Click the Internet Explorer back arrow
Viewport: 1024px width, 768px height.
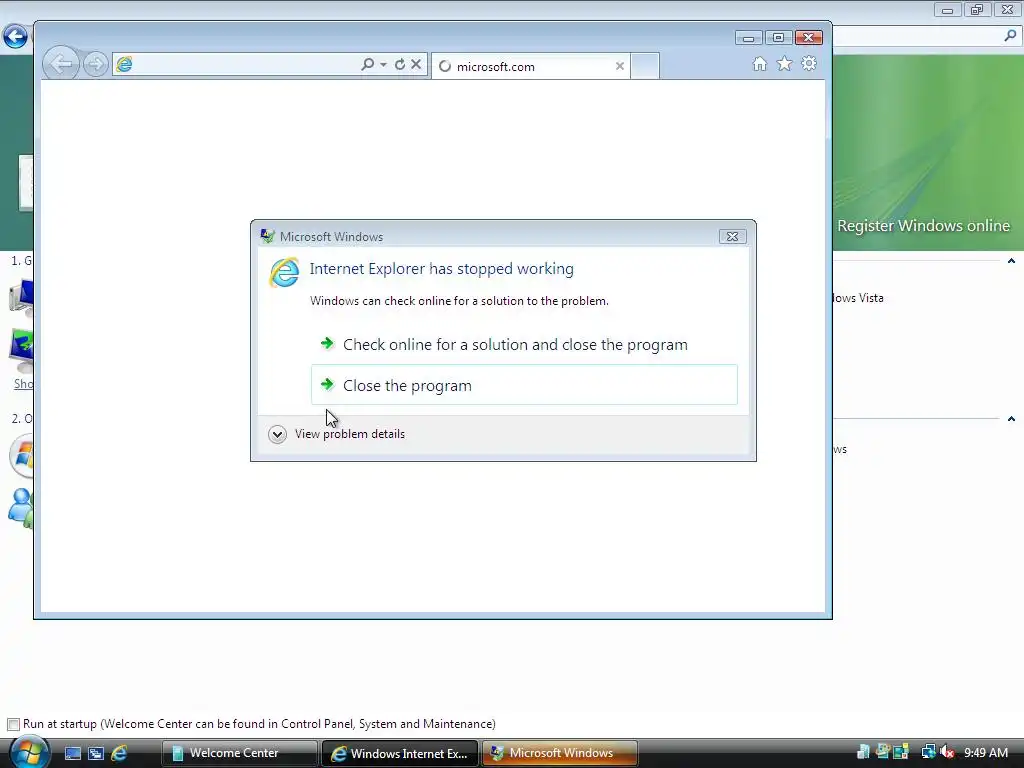coord(61,64)
